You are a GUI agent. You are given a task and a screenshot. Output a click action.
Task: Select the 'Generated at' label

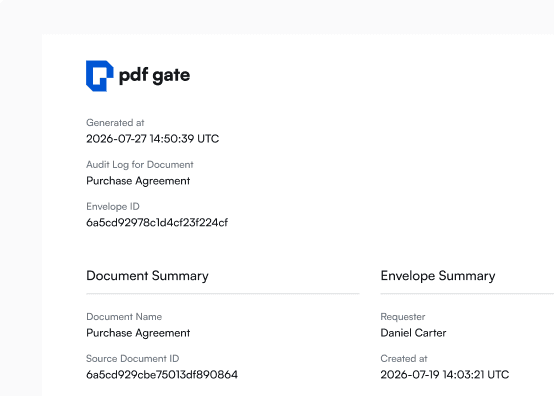[x=115, y=123]
